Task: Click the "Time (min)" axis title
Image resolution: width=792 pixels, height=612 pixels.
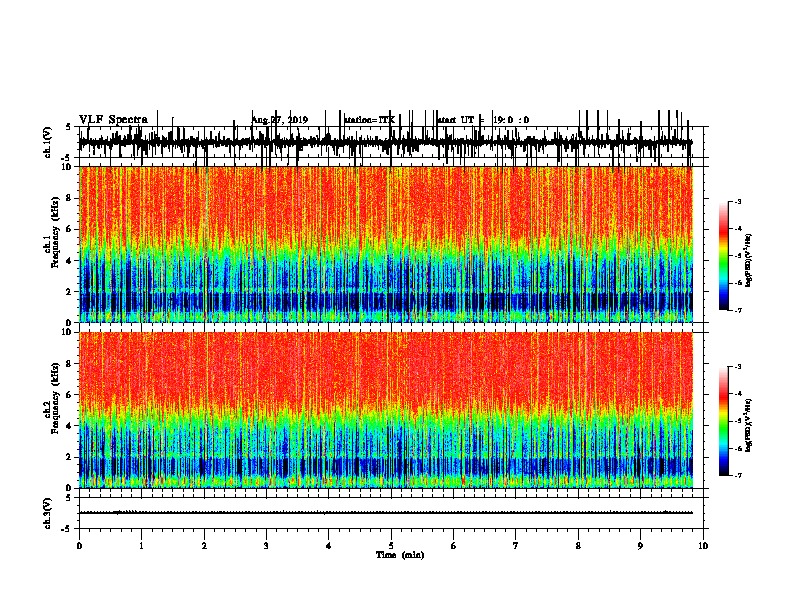Action: (400, 555)
